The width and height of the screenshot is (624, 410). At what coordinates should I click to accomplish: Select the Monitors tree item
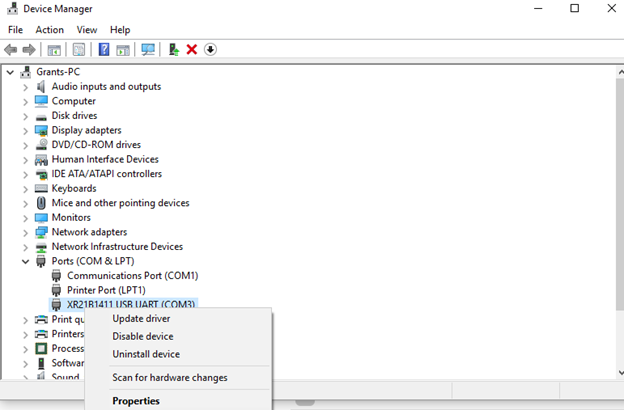(71, 218)
